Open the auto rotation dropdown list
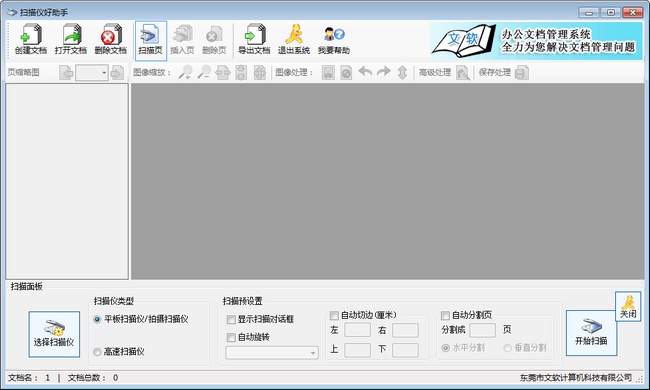This screenshot has height=390, width=650. click(x=272, y=353)
